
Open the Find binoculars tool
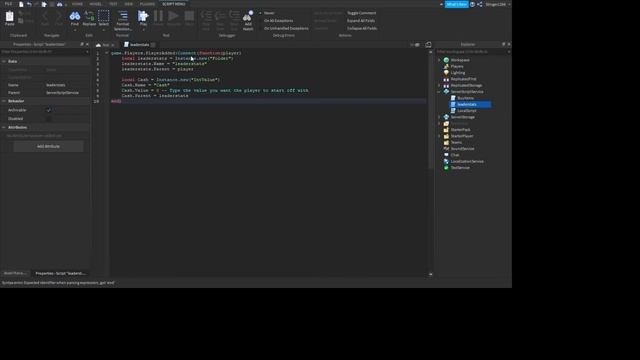coord(75,16)
